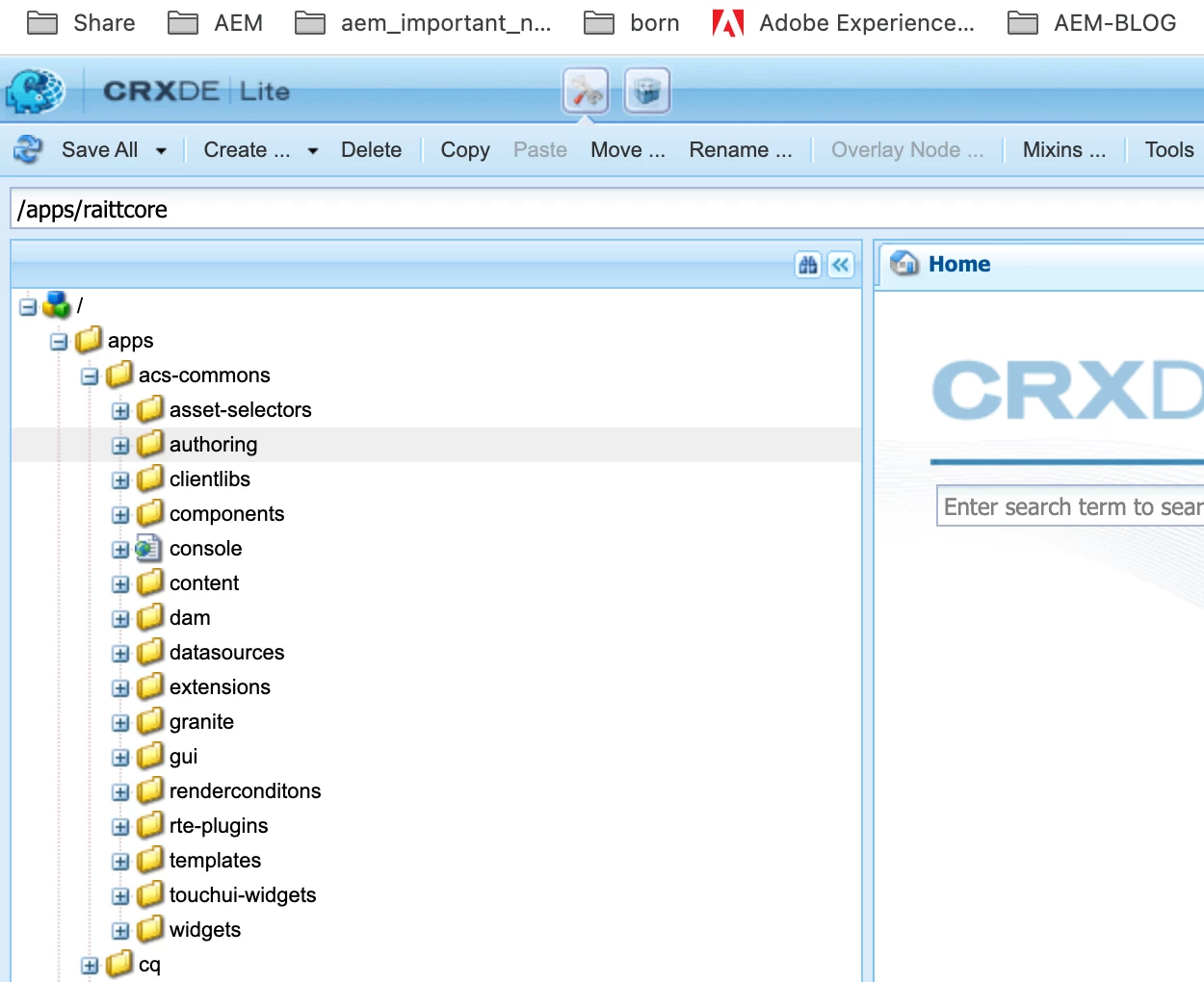Screen dimensions: 1204x982
Task: Expand the touchui-widgets node
Action: tap(120, 896)
